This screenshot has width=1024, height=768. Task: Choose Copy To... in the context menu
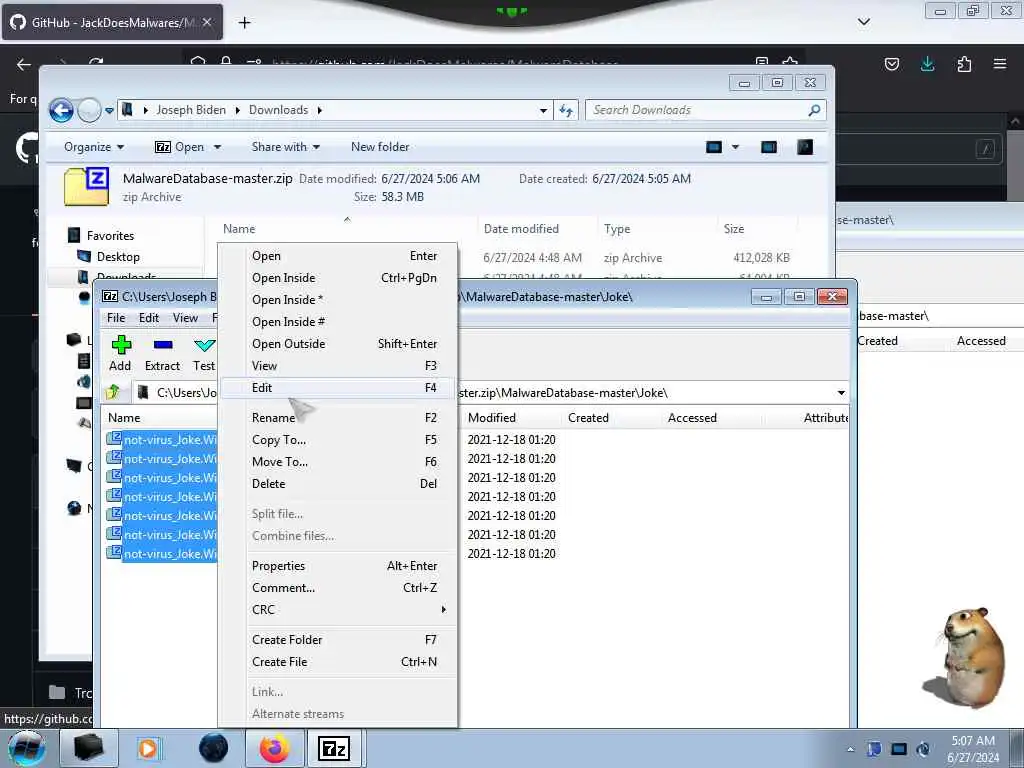(338, 440)
